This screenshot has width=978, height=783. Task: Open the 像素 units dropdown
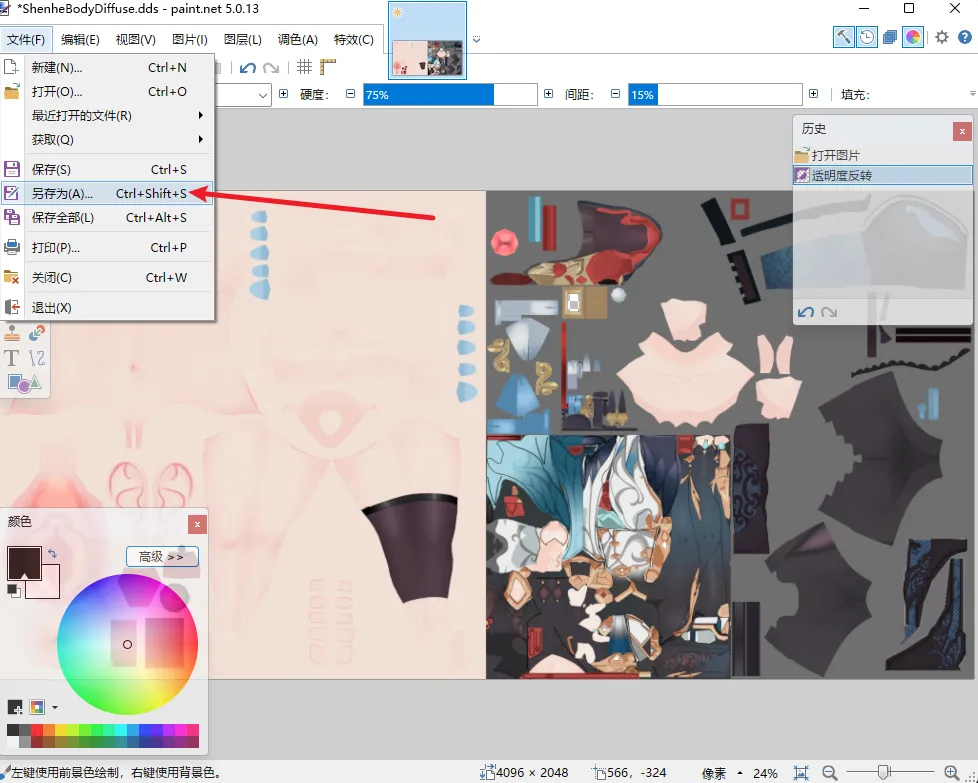point(721,773)
